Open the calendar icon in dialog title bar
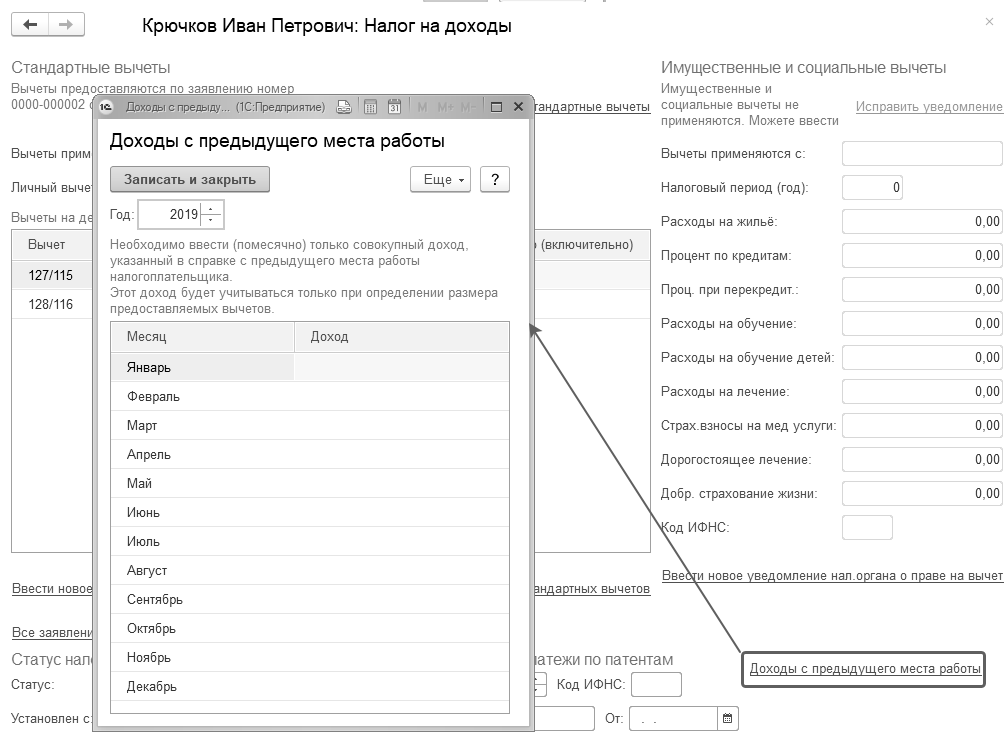 coord(394,107)
